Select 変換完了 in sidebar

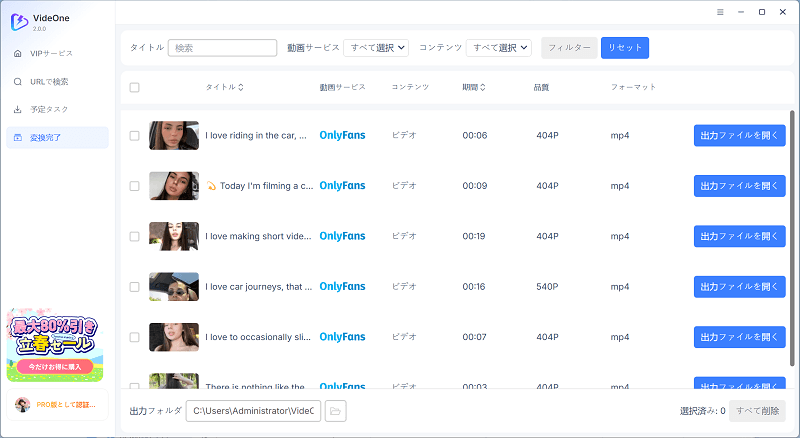coord(57,138)
